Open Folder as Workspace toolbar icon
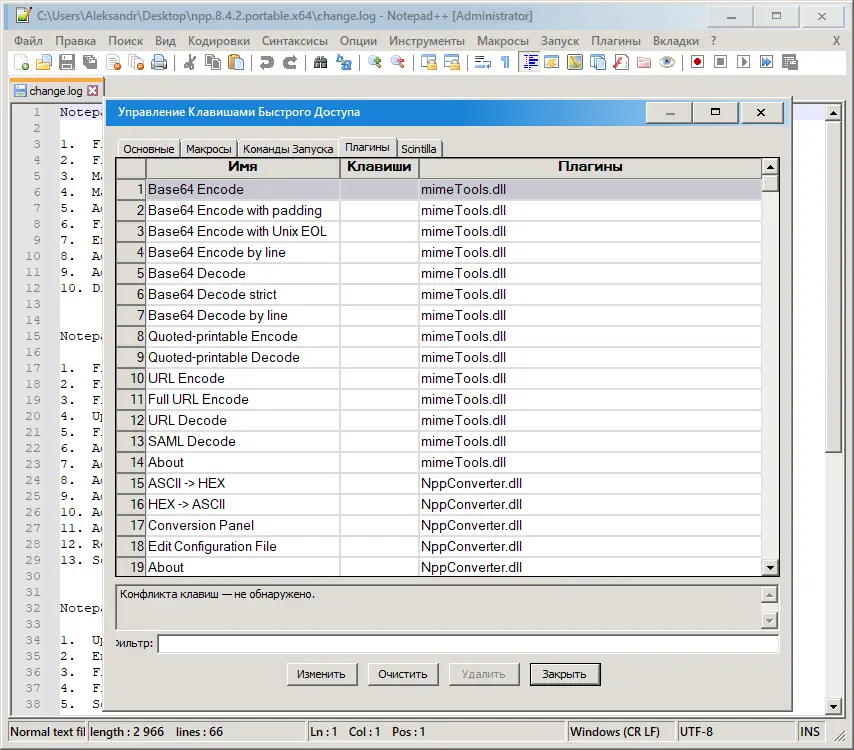The width and height of the screenshot is (854, 750). click(x=644, y=63)
